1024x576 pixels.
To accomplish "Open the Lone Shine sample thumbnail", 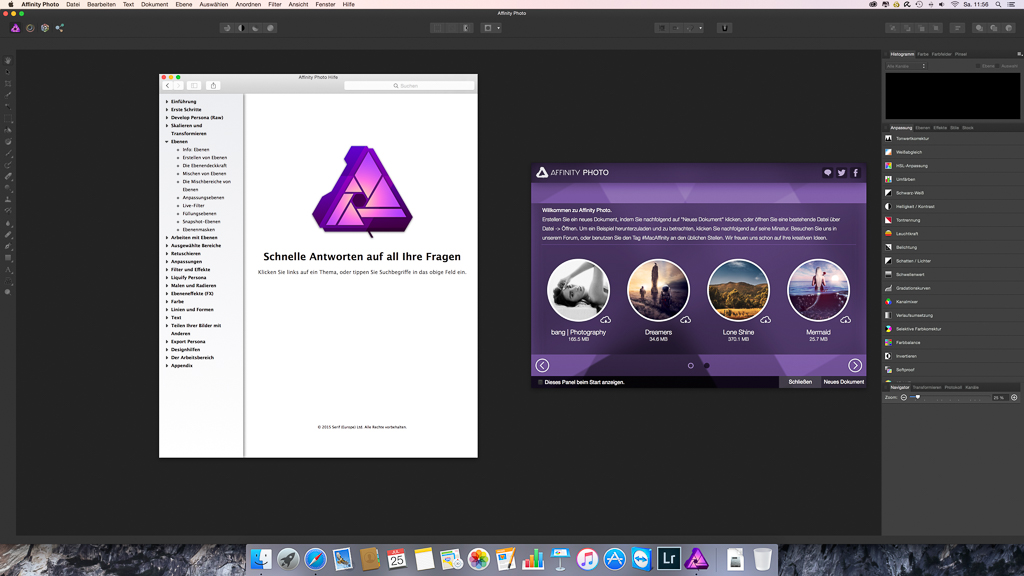I will click(x=738, y=290).
